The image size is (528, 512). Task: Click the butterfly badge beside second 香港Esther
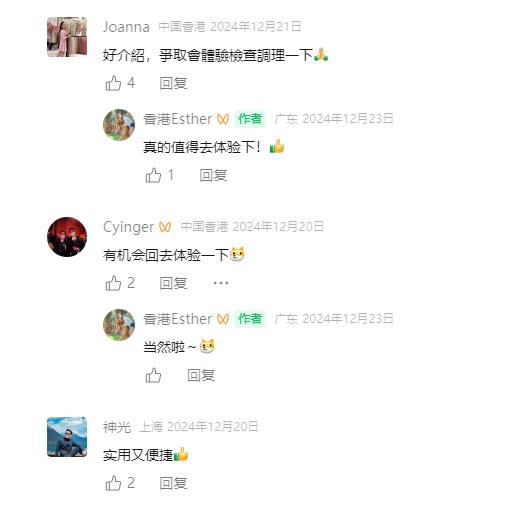click(223, 319)
